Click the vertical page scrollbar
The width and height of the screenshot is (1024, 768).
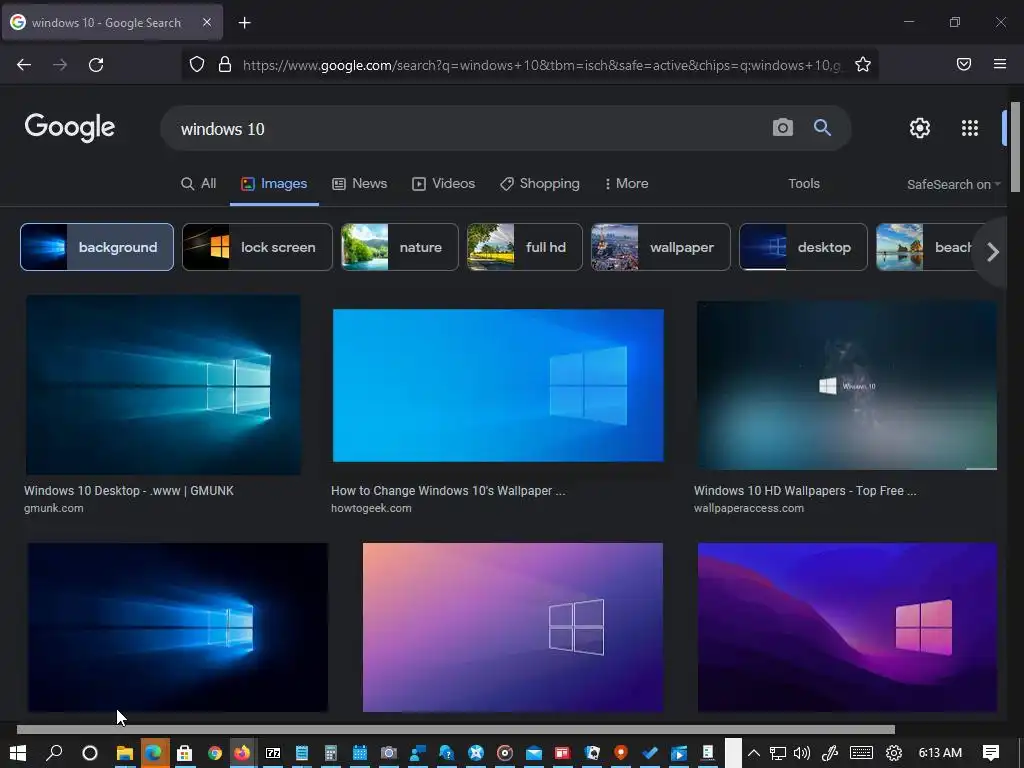click(x=1016, y=147)
